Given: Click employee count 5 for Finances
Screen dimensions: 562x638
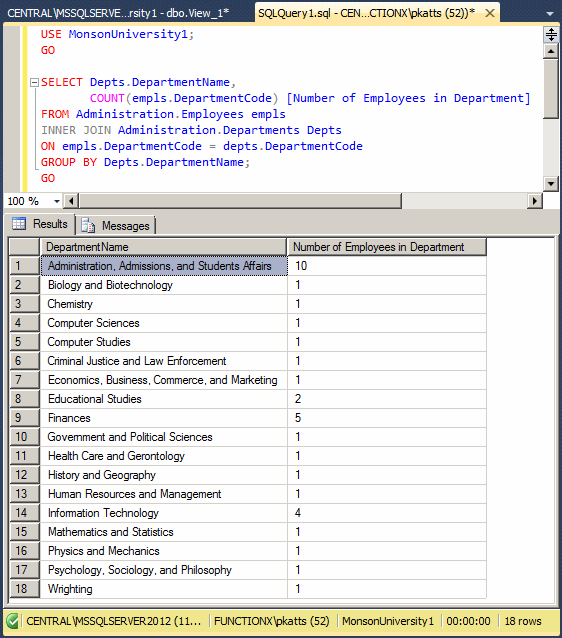Looking at the screenshot, I should pos(387,418).
